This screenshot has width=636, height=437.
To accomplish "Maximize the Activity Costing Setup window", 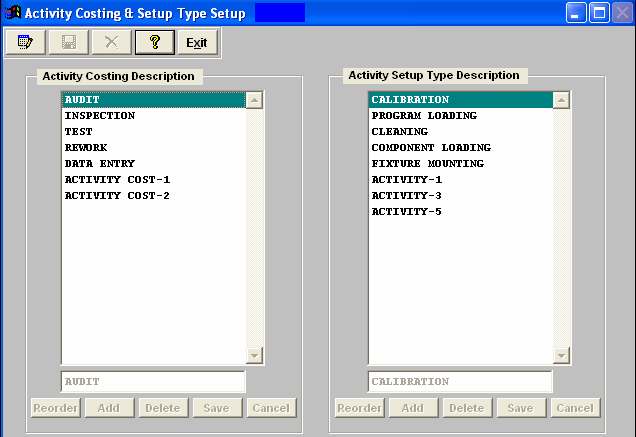I will pyautogui.click(x=599, y=13).
